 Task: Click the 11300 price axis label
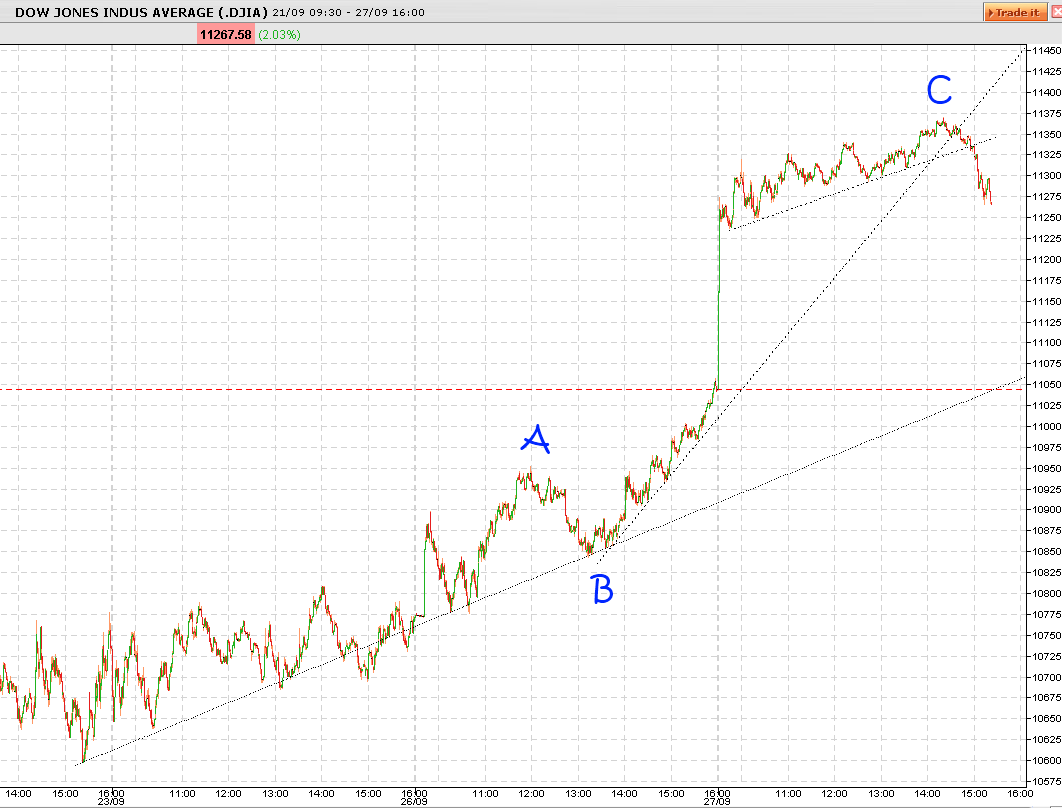coord(1046,175)
